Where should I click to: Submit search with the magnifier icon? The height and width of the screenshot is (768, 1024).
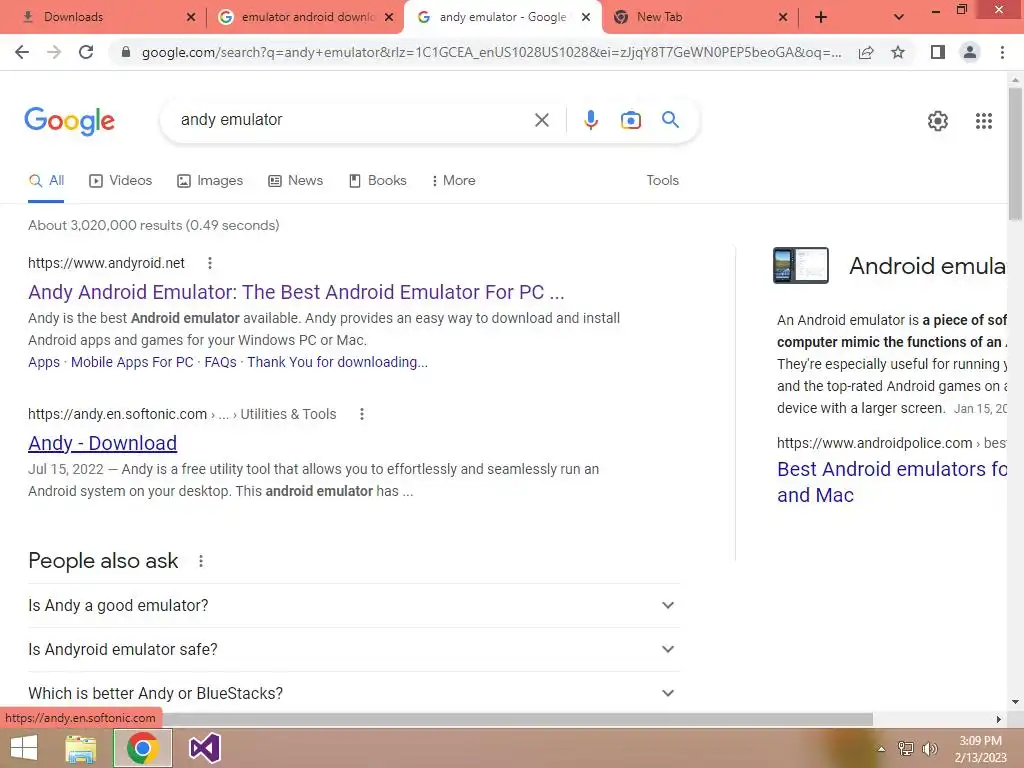pos(671,120)
